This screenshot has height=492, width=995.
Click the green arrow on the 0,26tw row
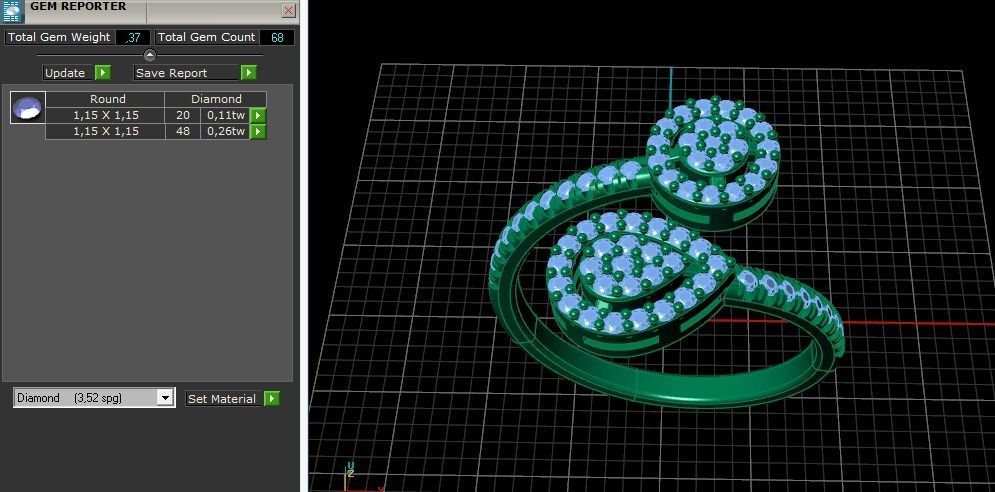[258, 132]
